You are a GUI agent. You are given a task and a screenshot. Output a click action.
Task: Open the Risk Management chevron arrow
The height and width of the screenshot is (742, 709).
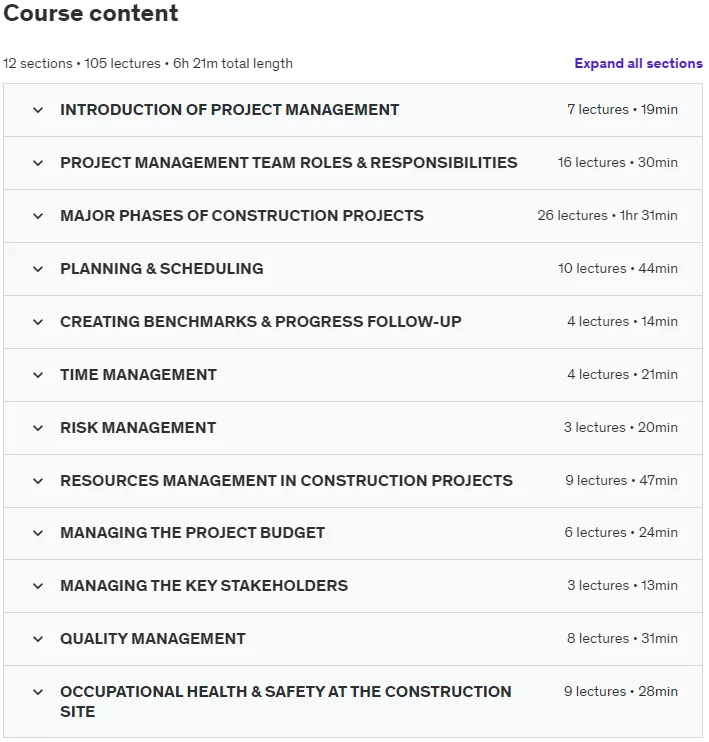coord(38,428)
